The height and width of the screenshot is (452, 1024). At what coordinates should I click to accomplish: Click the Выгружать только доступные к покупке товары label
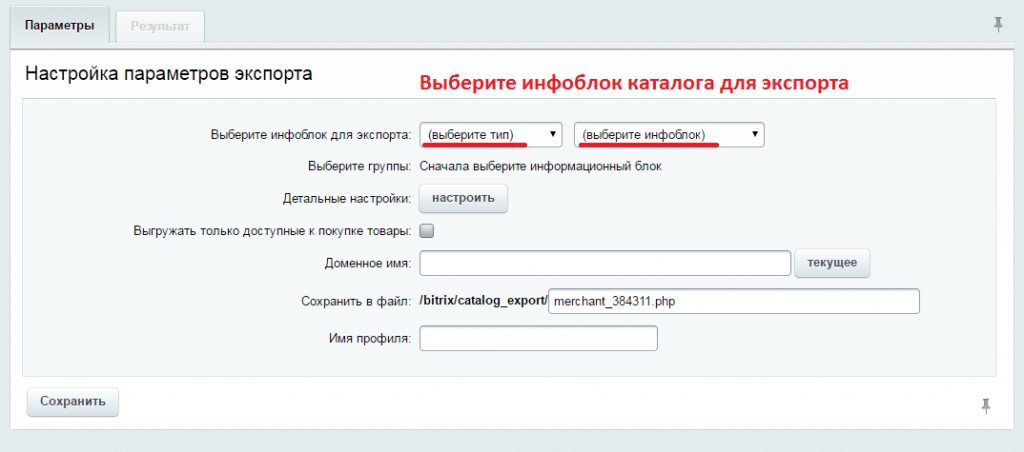(x=272, y=231)
